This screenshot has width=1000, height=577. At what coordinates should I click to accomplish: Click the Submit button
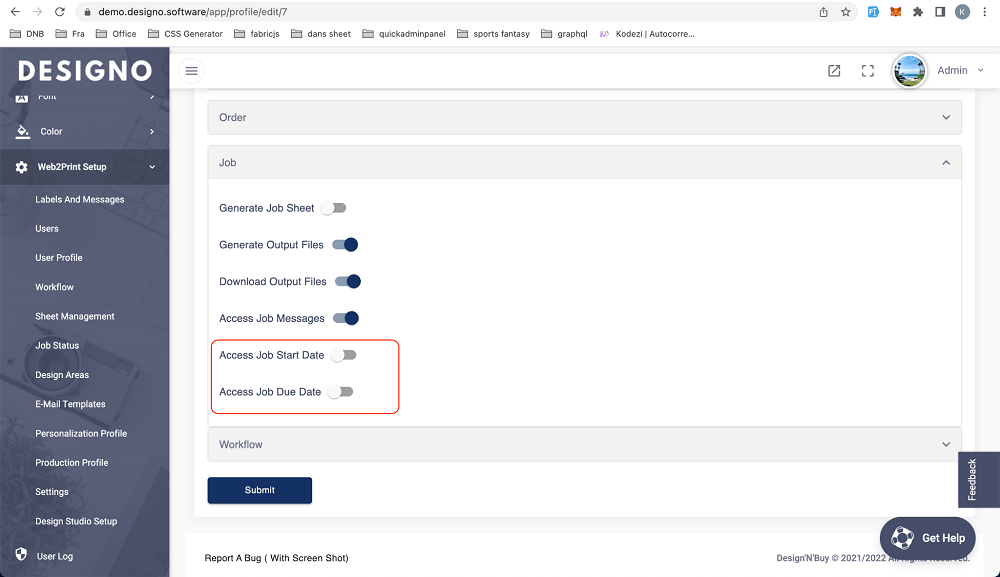pyautogui.click(x=260, y=490)
